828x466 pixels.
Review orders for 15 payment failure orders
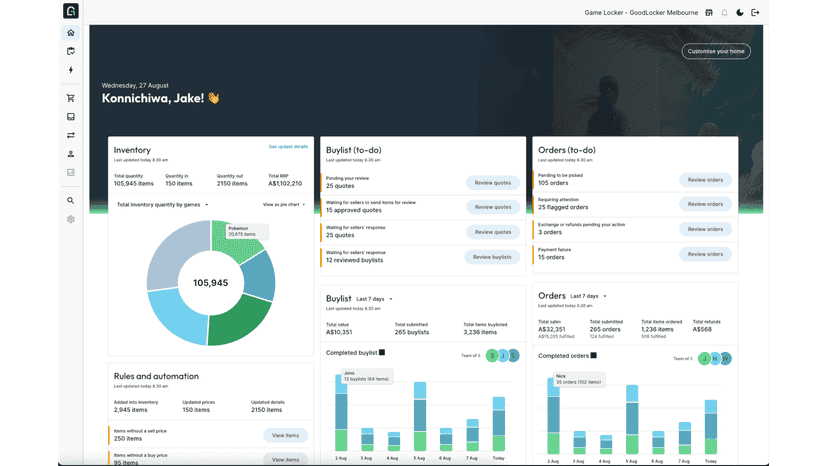[x=705, y=254]
